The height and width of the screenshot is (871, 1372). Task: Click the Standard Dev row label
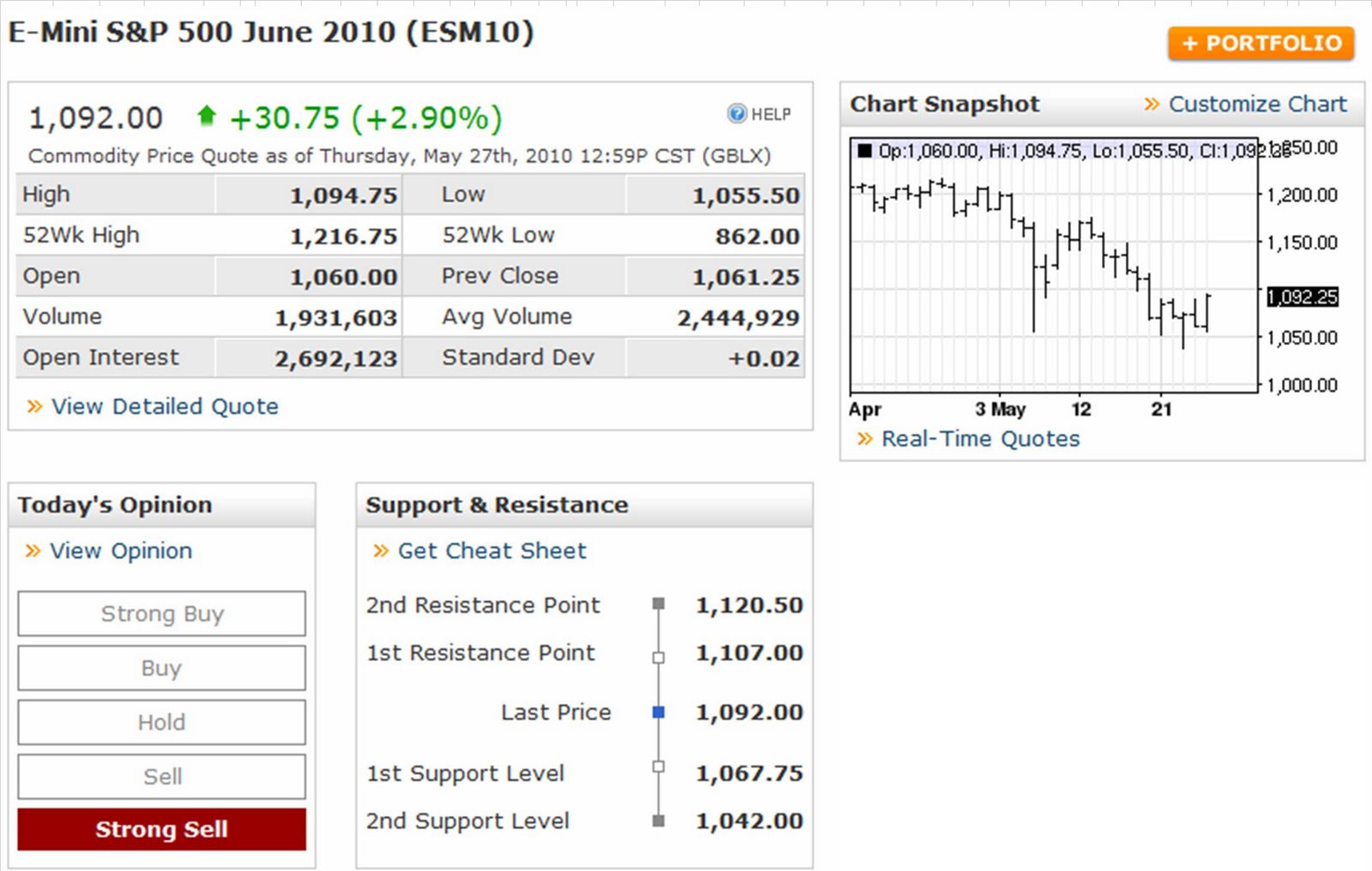pyautogui.click(x=518, y=357)
